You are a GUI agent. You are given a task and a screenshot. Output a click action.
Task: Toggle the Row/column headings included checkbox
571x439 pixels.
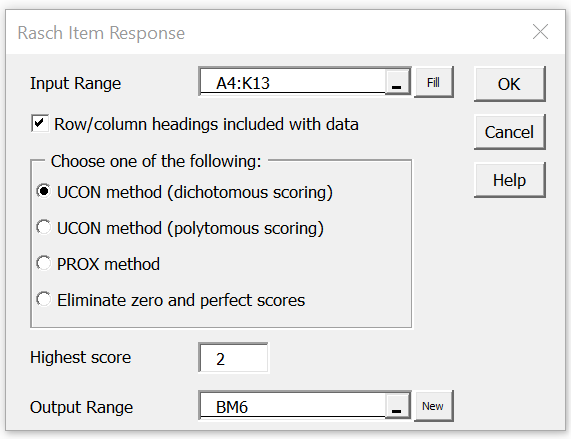(x=40, y=123)
